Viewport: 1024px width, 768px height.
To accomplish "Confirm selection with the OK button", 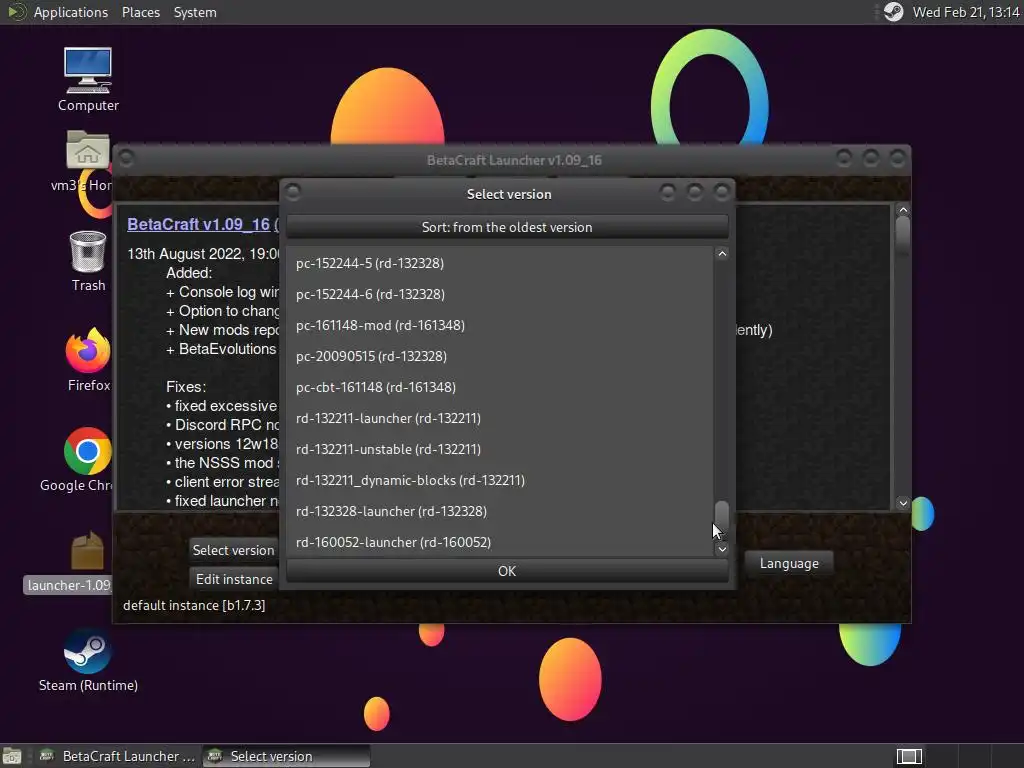I will pyautogui.click(x=507, y=571).
